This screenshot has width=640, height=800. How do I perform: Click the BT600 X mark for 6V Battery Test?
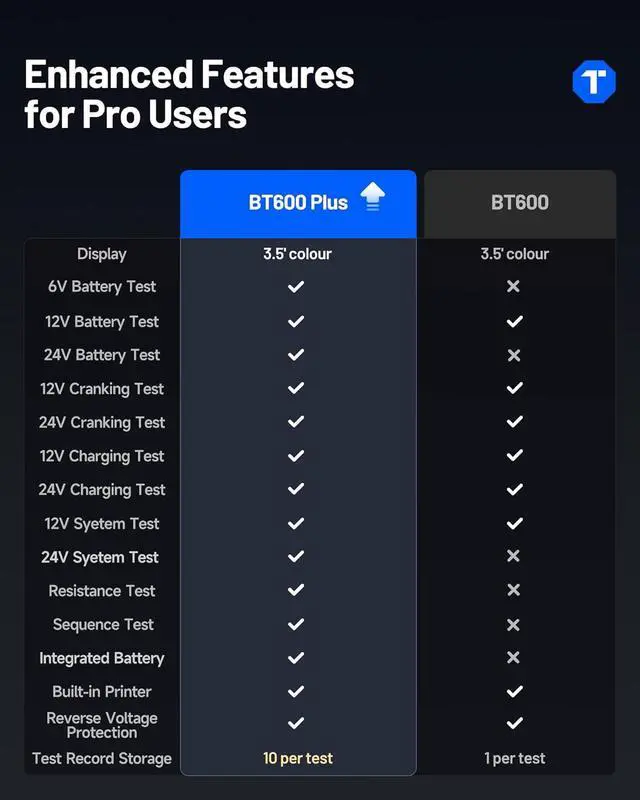tap(514, 287)
